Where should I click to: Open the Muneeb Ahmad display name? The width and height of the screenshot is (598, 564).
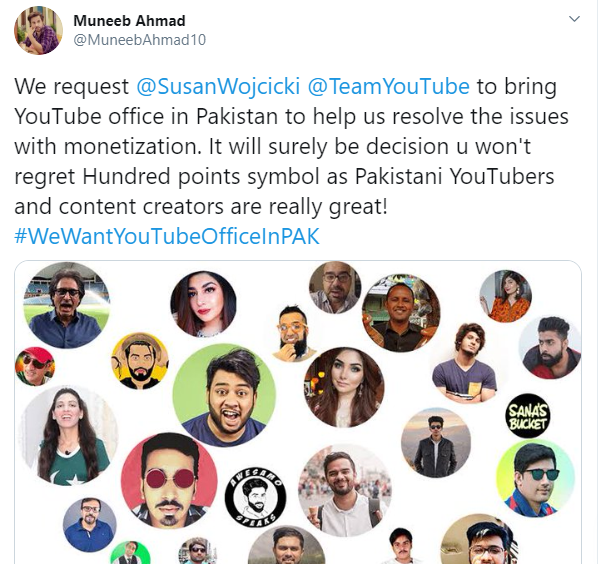pos(129,21)
